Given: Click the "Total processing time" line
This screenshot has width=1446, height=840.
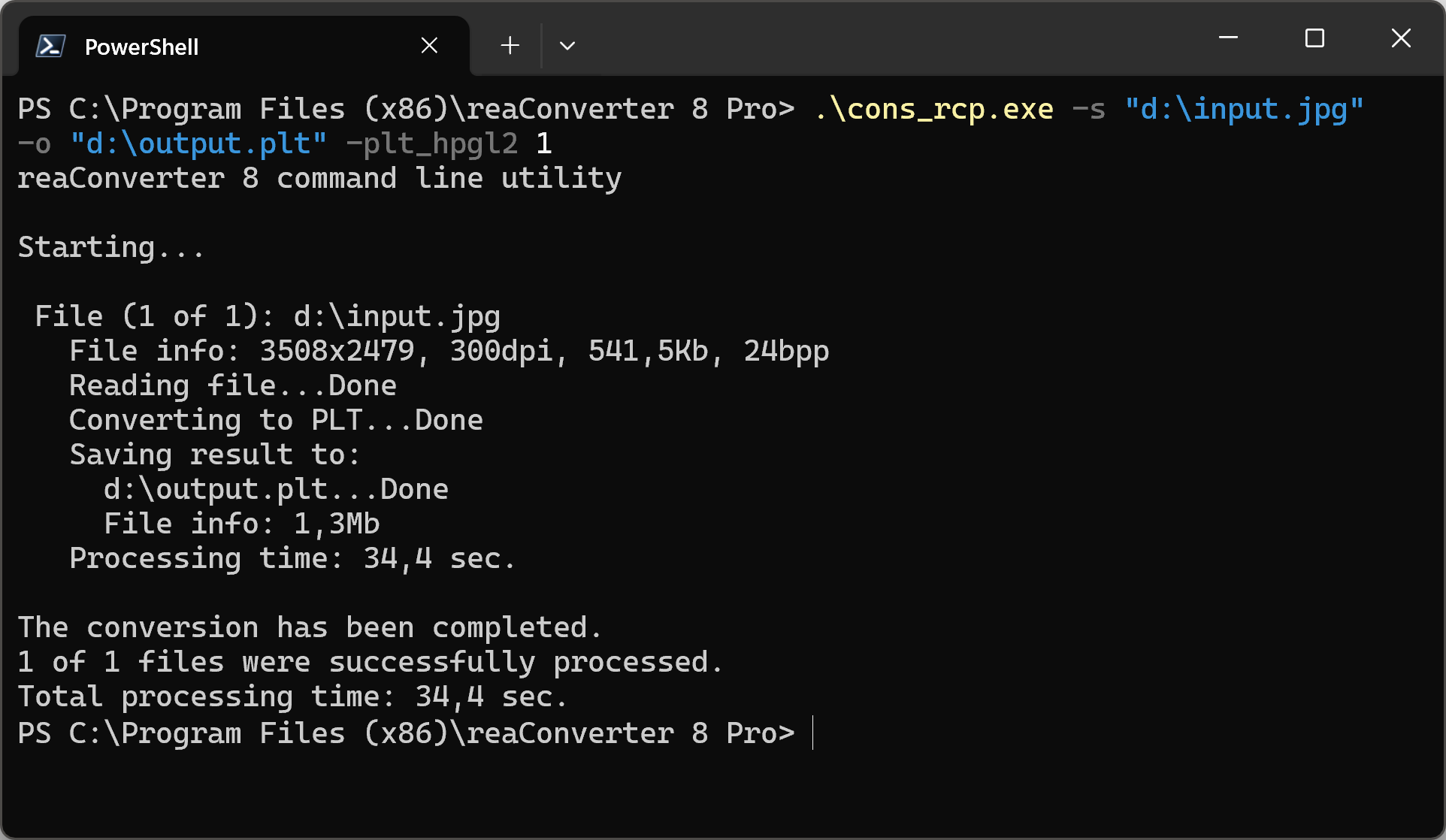Looking at the screenshot, I should click(x=292, y=696).
